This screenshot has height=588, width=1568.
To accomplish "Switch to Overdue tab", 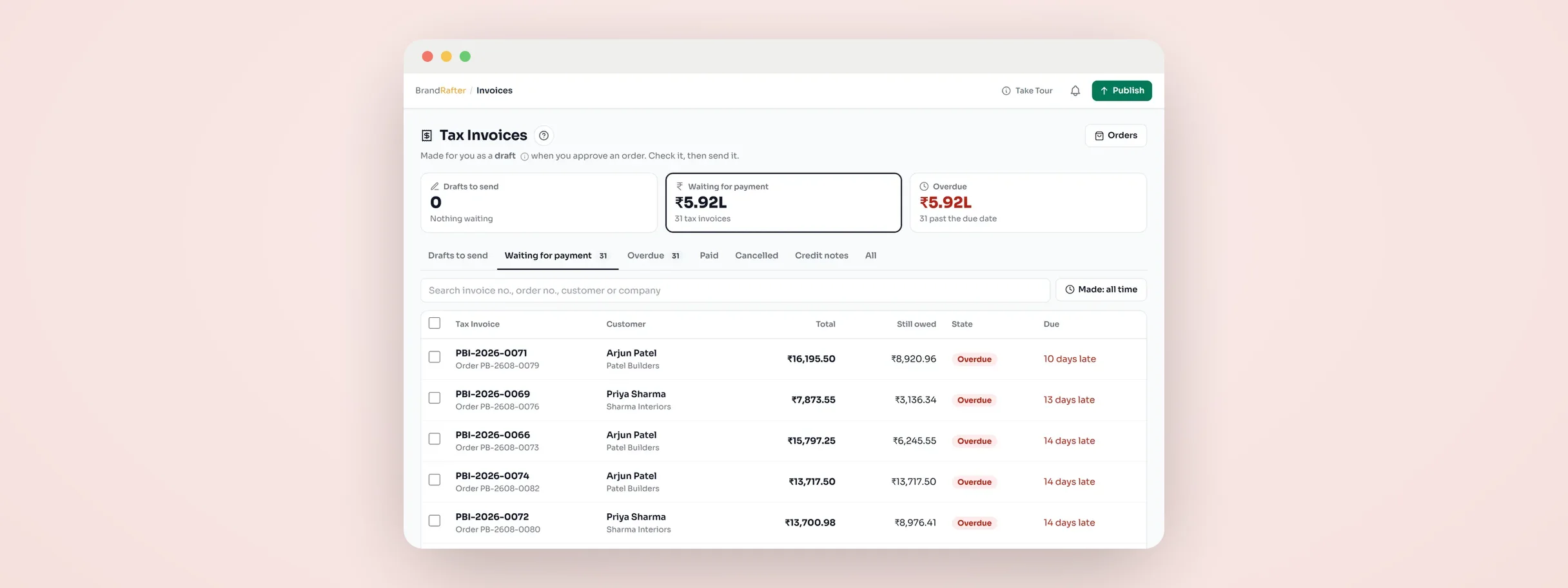I will 654,255.
